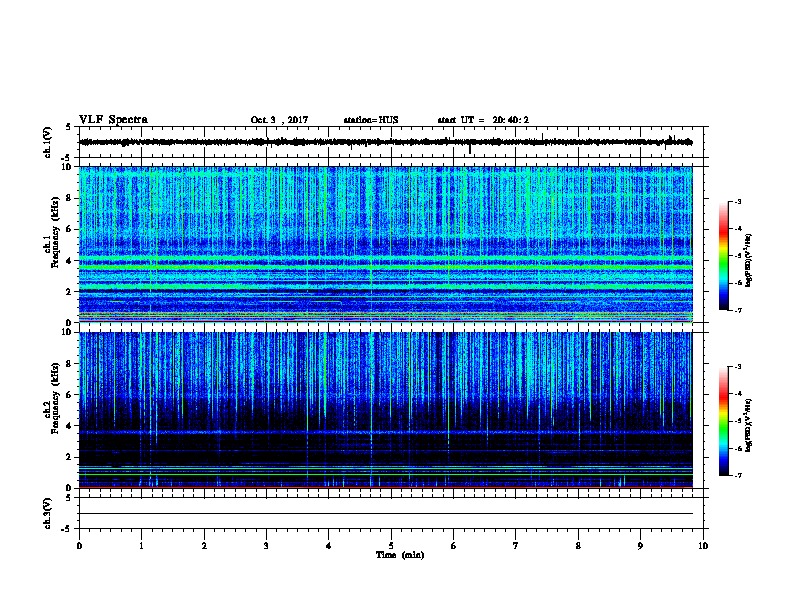Image resolution: width=792 pixels, height=612 pixels.
Task: Click time axis tick label "9"
Action: tap(640, 545)
